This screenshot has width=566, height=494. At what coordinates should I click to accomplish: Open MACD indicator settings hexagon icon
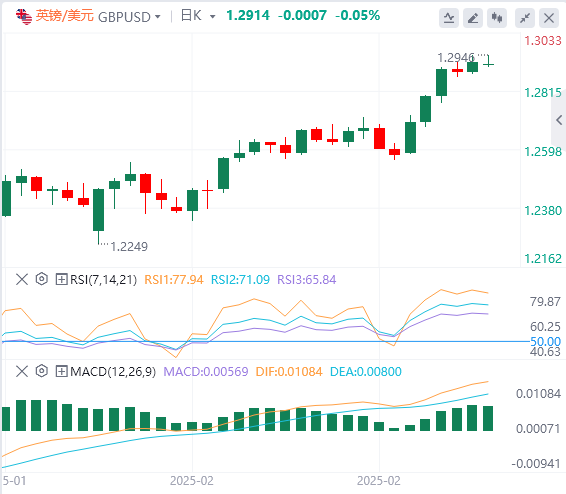pyautogui.click(x=42, y=371)
